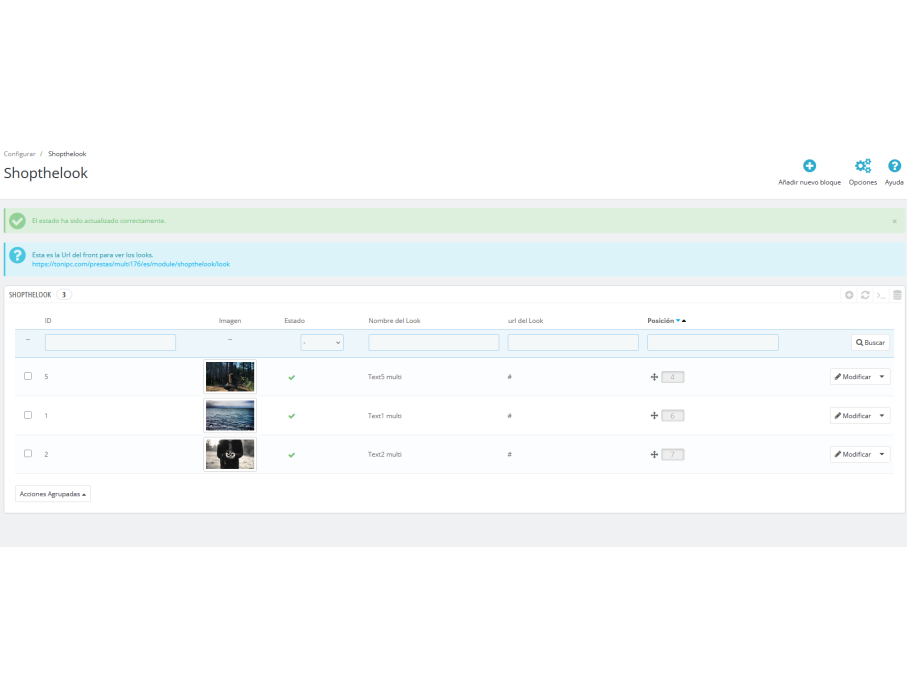Dismiss the green success alert
The width and height of the screenshot is (907, 693).
tap(894, 221)
